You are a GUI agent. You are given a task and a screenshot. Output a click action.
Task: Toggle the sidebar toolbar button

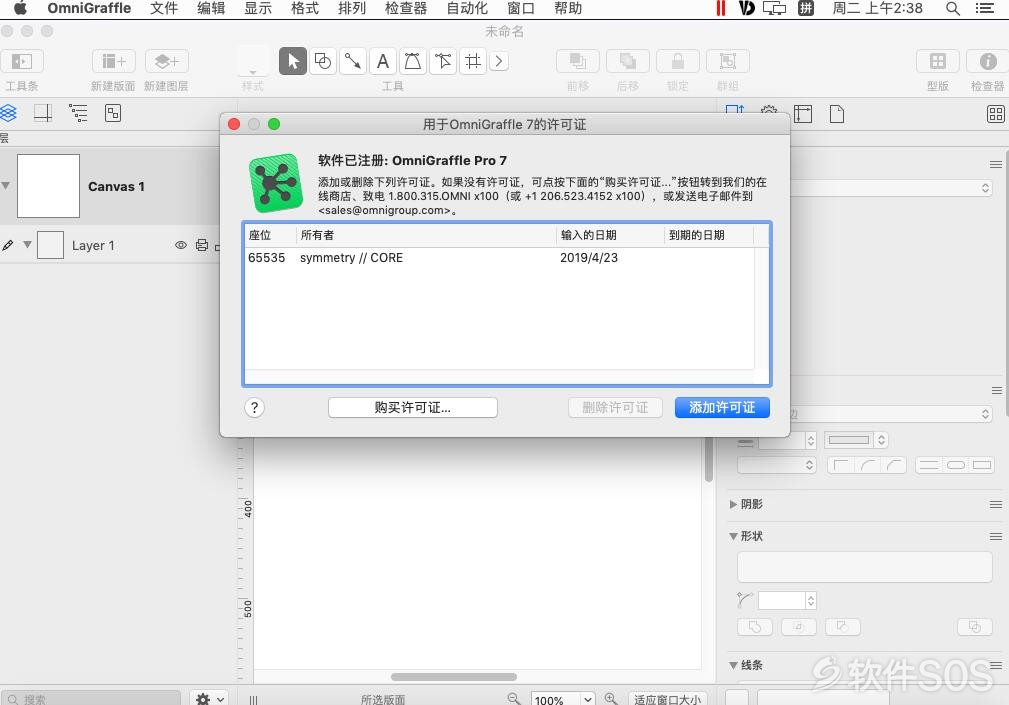22,61
